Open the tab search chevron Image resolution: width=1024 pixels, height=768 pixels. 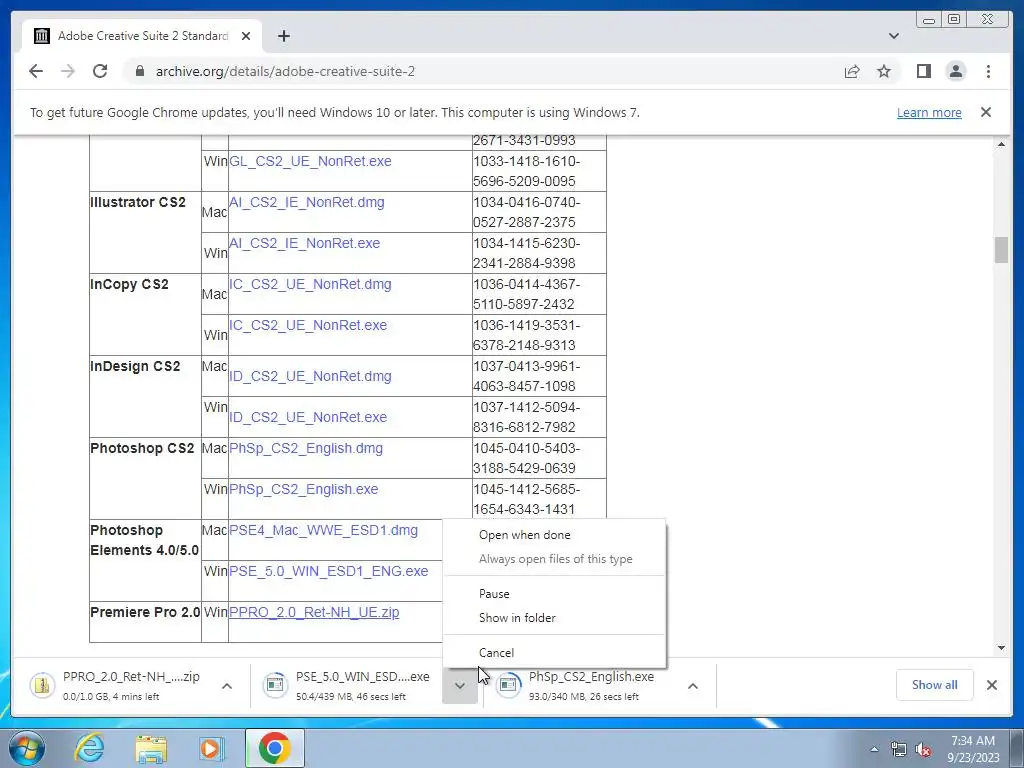[894, 36]
